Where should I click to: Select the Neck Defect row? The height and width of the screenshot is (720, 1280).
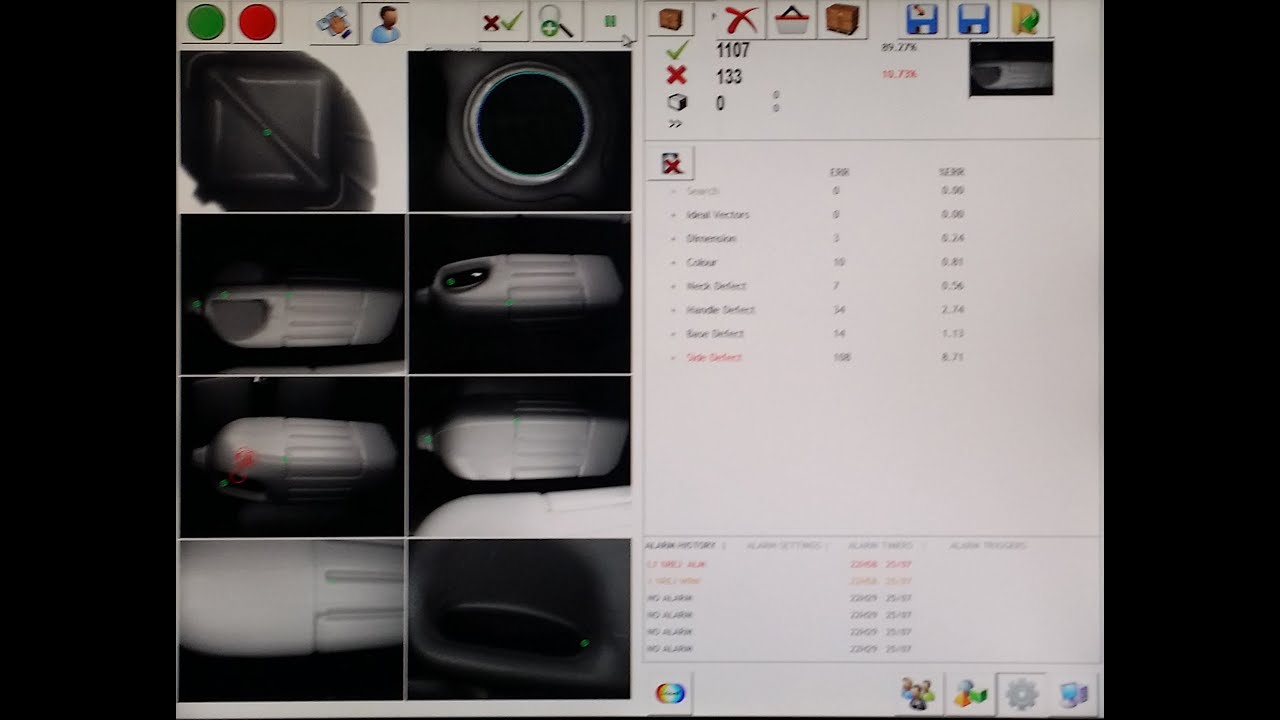(817, 286)
